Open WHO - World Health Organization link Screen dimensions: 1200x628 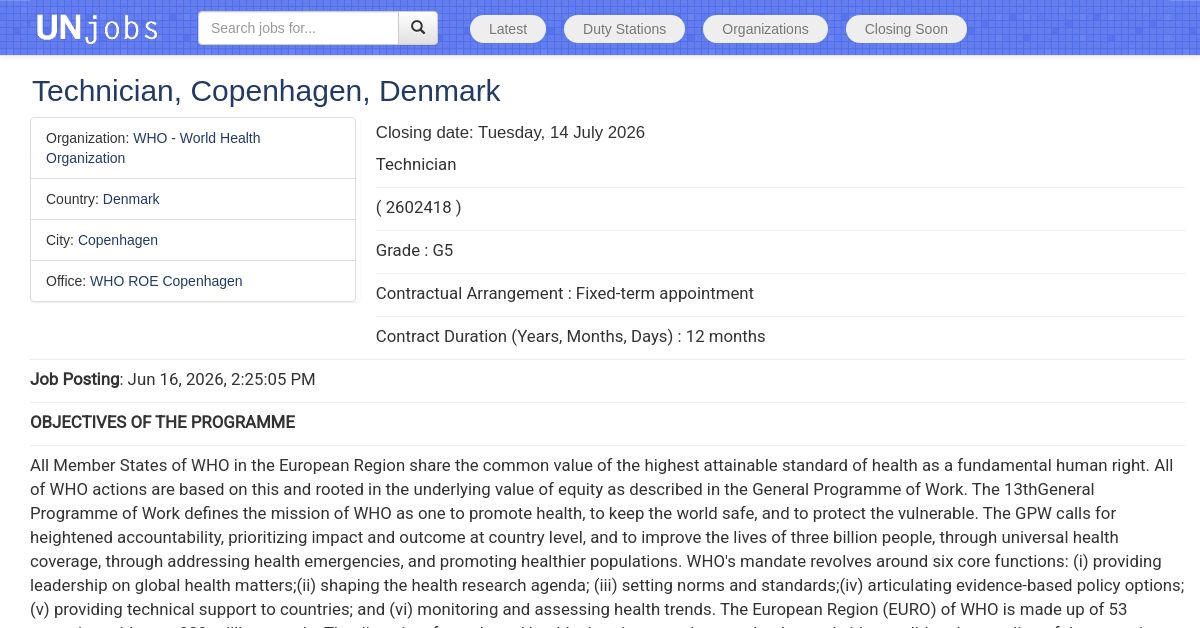click(x=153, y=148)
